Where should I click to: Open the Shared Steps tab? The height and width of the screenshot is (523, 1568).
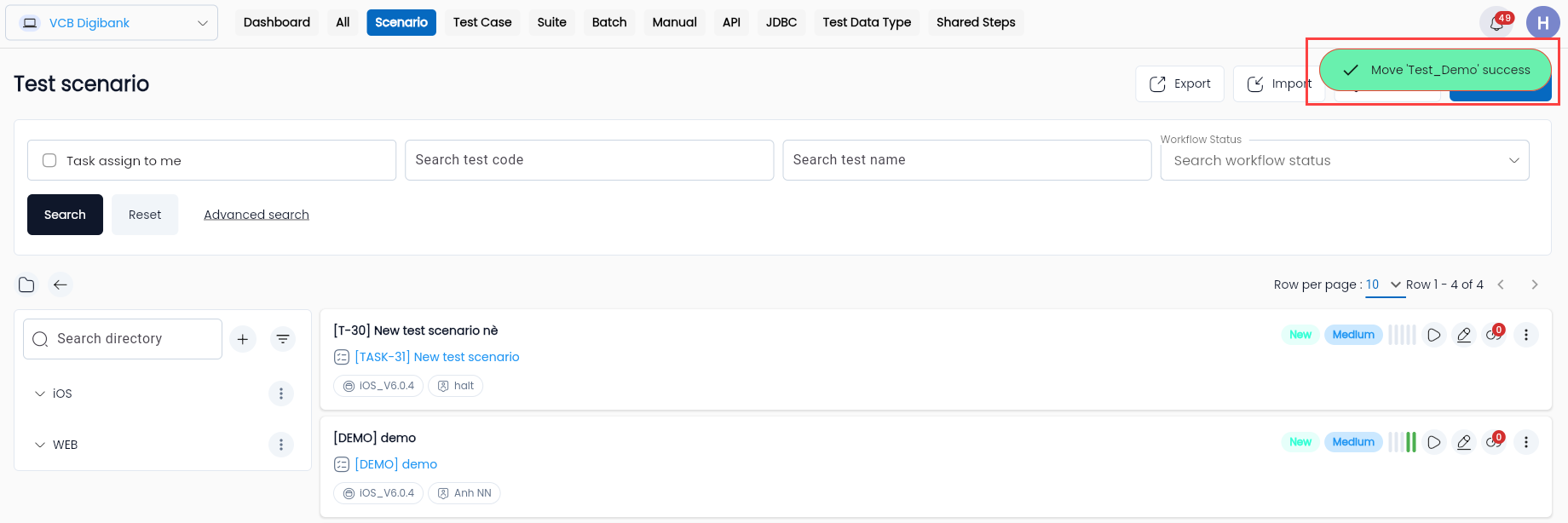(x=976, y=22)
